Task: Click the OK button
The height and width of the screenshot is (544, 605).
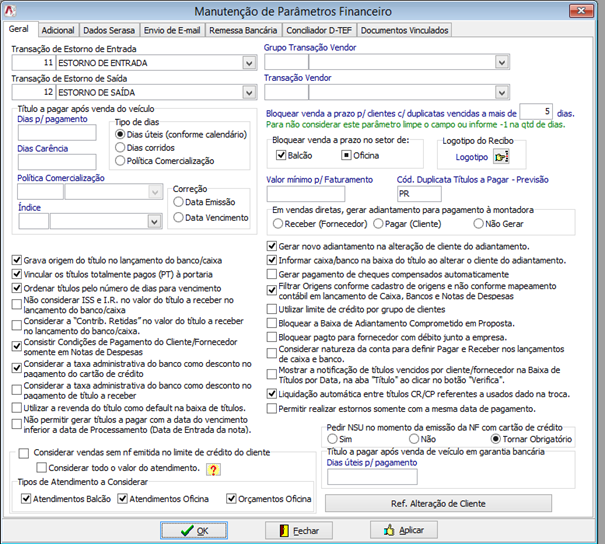Action: [x=194, y=530]
